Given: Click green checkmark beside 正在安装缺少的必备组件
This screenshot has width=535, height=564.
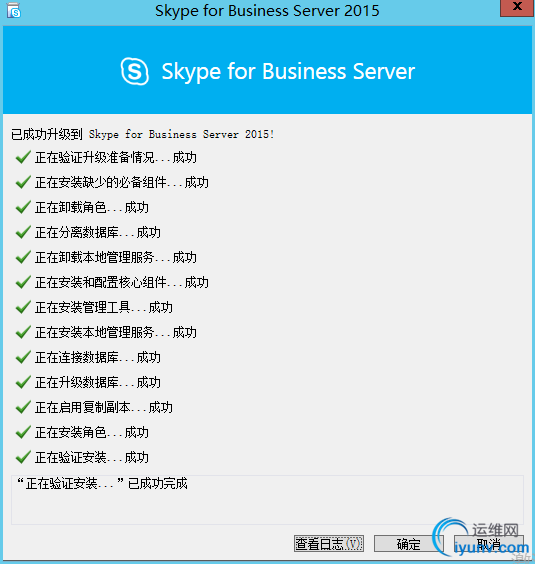Looking at the screenshot, I should pos(23,182).
